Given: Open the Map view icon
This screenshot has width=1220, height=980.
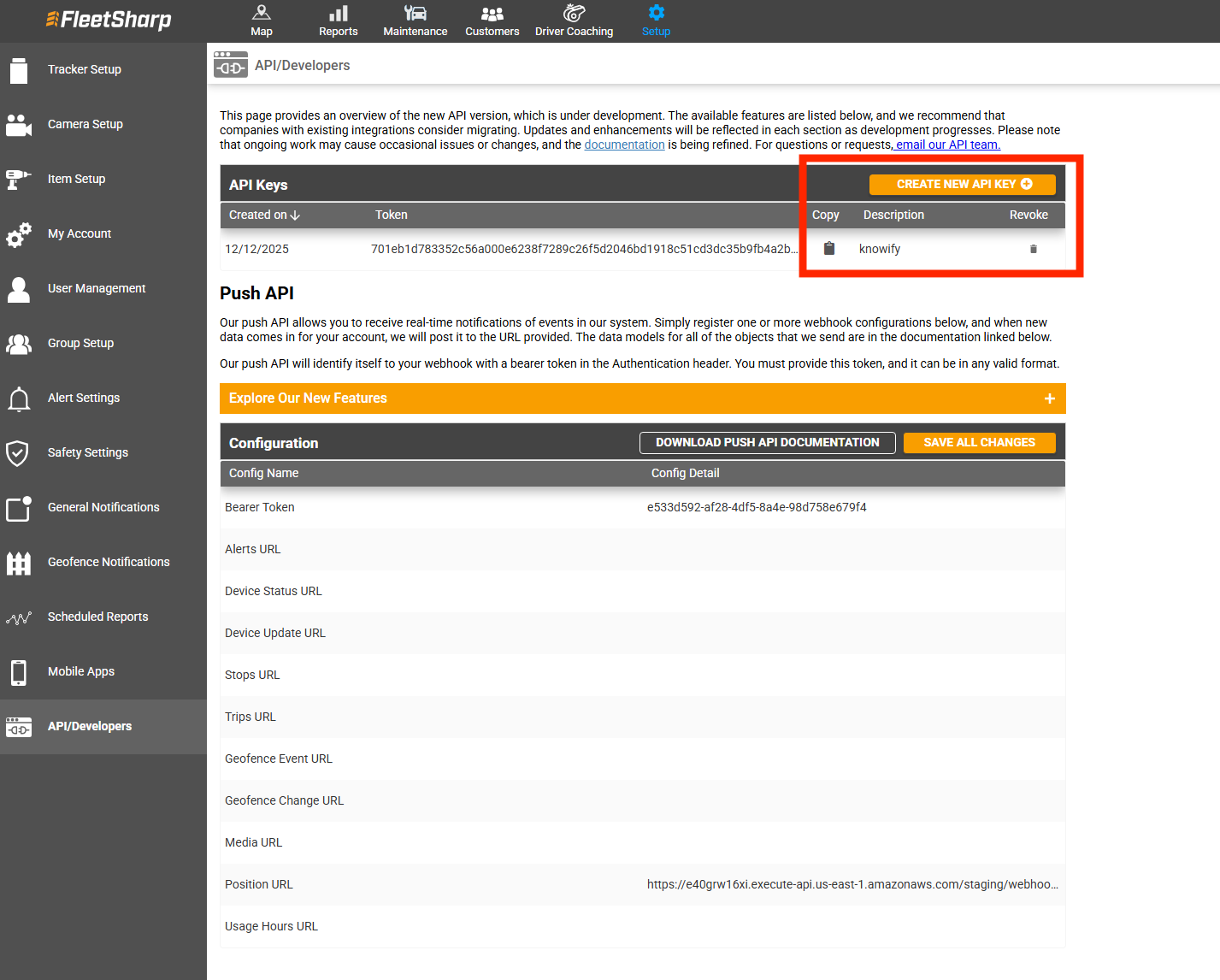Looking at the screenshot, I should click(262, 14).
